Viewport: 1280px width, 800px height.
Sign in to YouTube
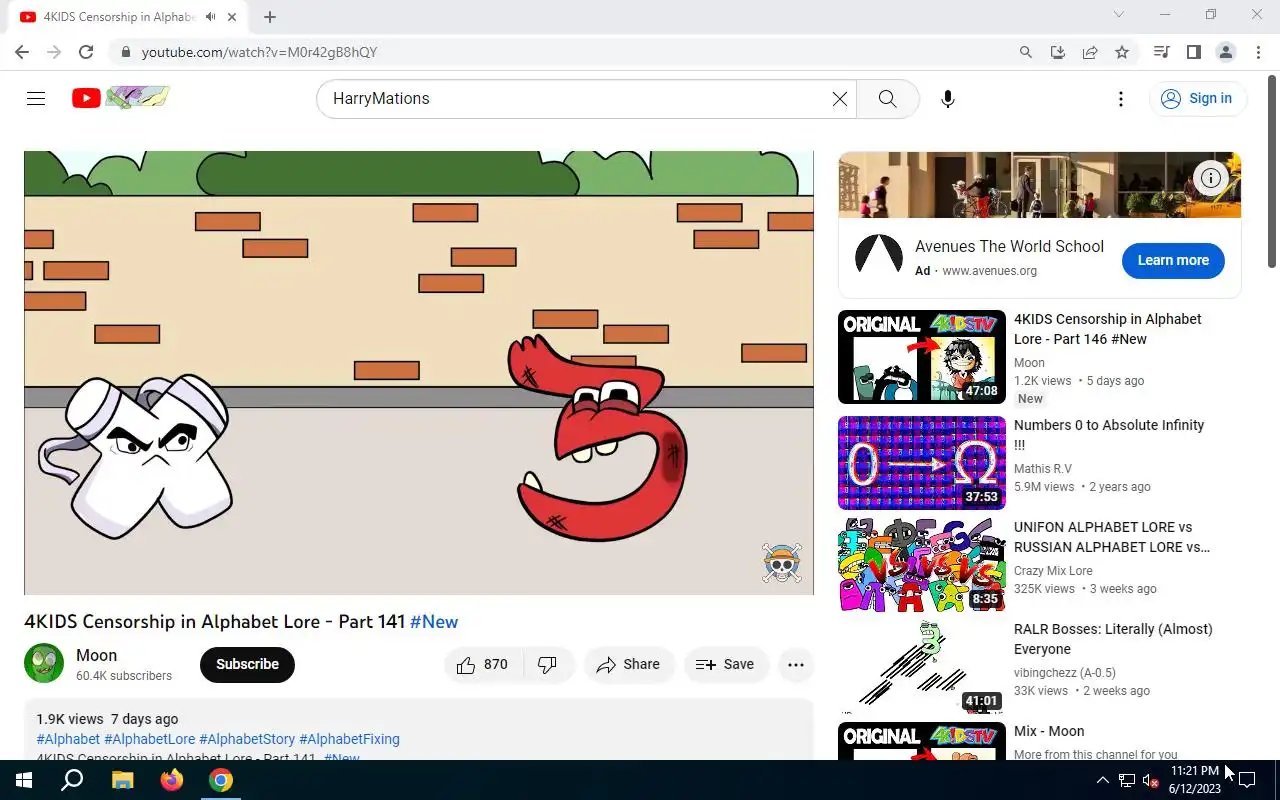pyautogui.click(x=1196, y=99)
